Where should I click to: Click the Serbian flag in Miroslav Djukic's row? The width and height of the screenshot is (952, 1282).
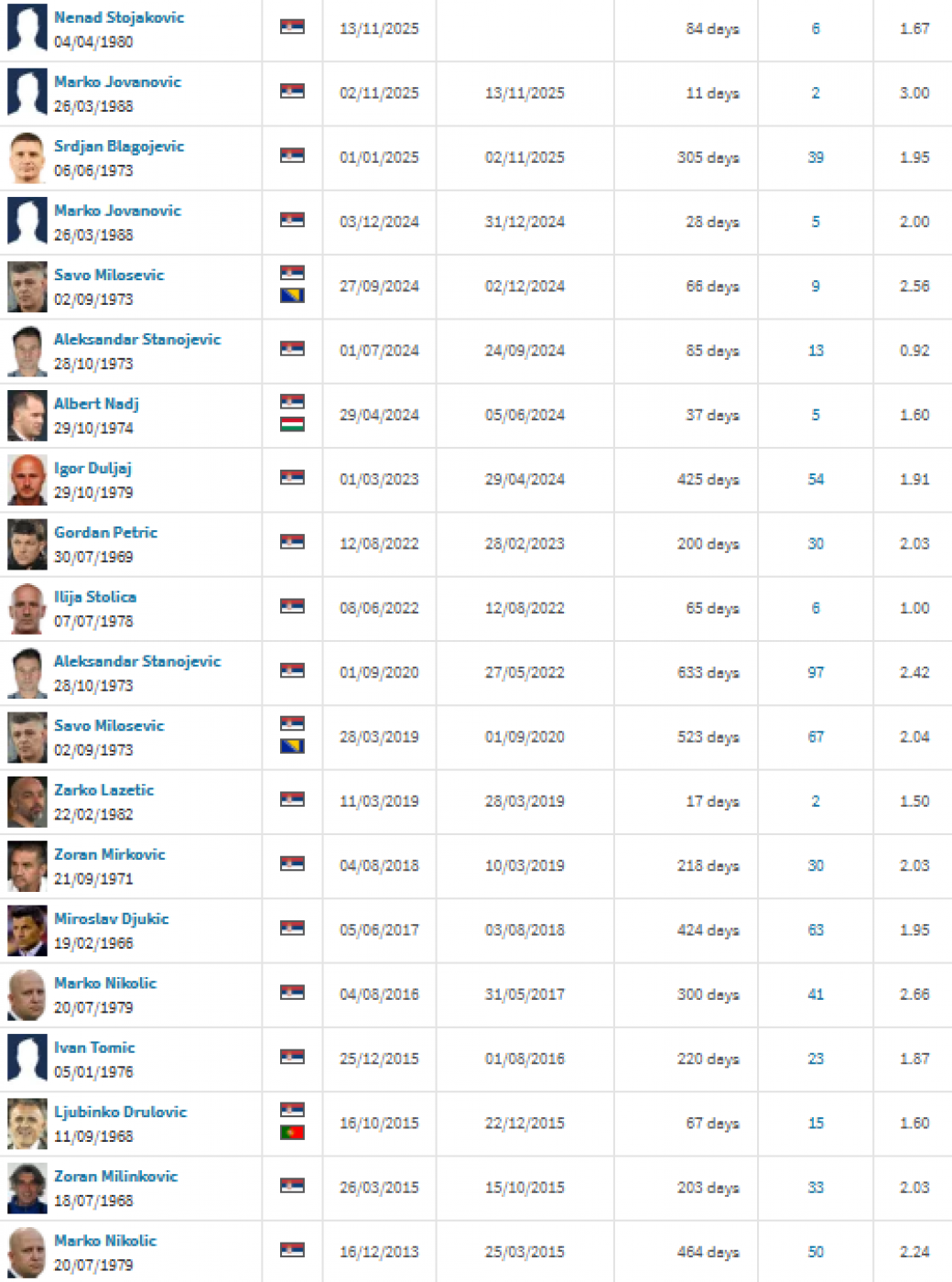pyautogui.click(x=292, y=928)
